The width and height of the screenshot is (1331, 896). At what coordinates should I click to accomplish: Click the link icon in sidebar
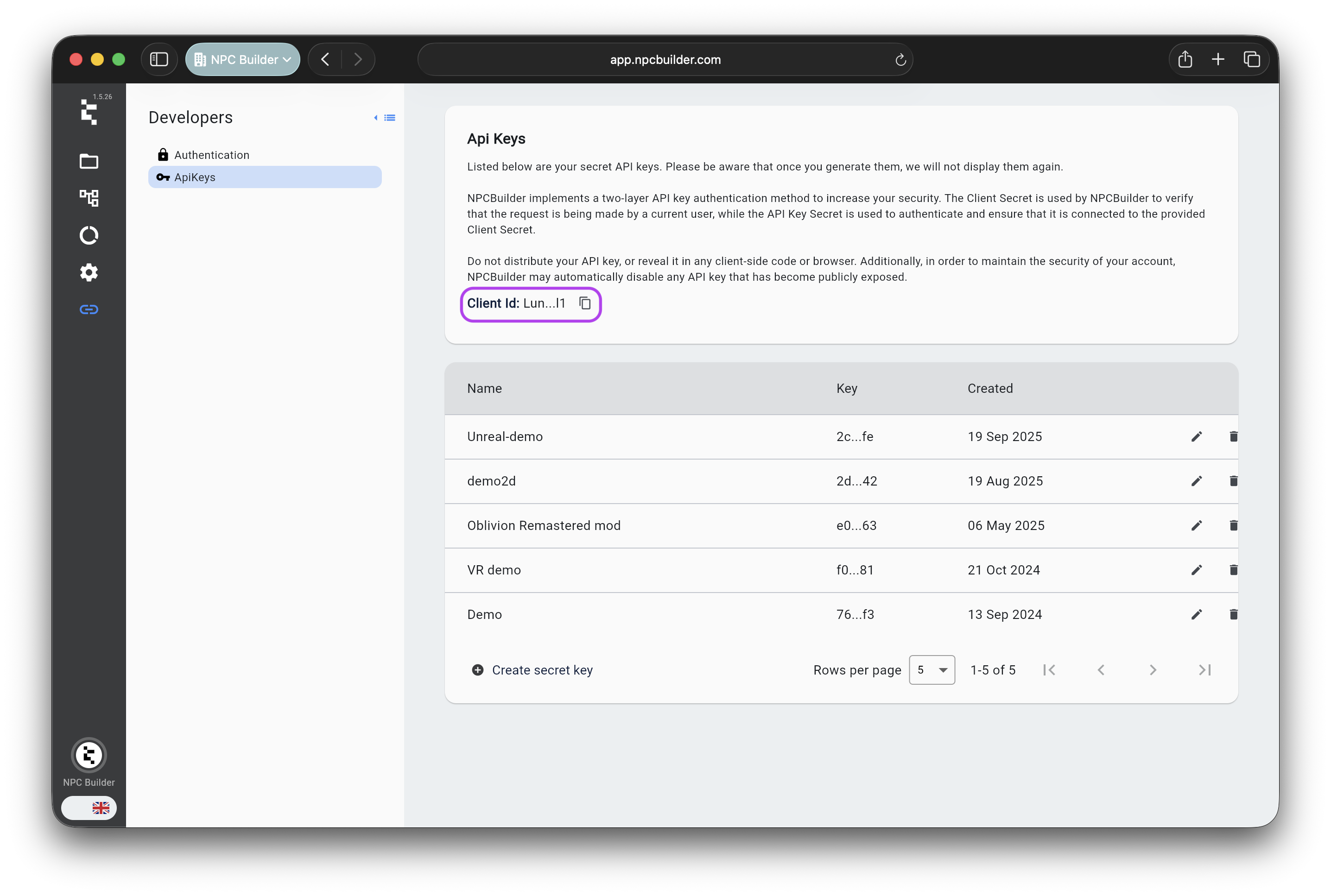89,310
